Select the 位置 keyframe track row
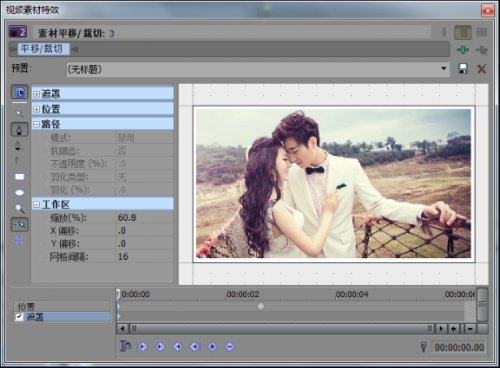Viewport: 500px width, 368px height. [62, 306]
